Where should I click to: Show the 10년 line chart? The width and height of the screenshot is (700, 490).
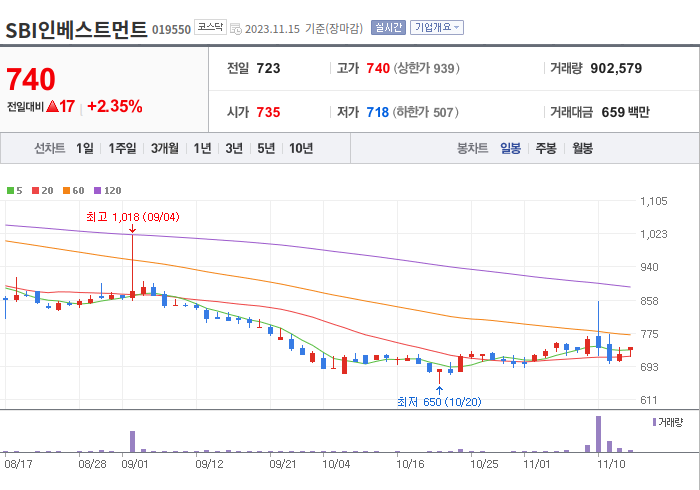click(301, 148)
